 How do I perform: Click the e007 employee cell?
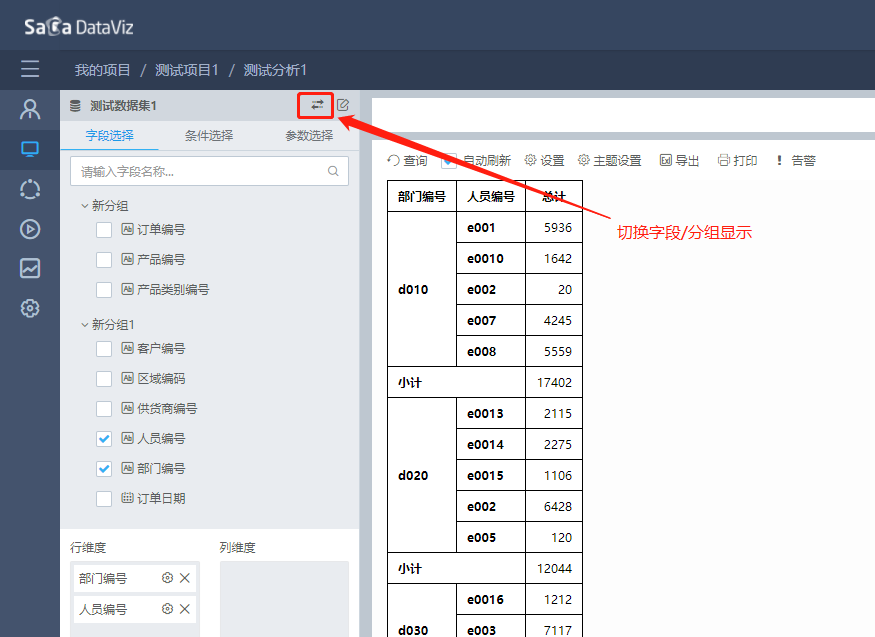click(491, 321)
